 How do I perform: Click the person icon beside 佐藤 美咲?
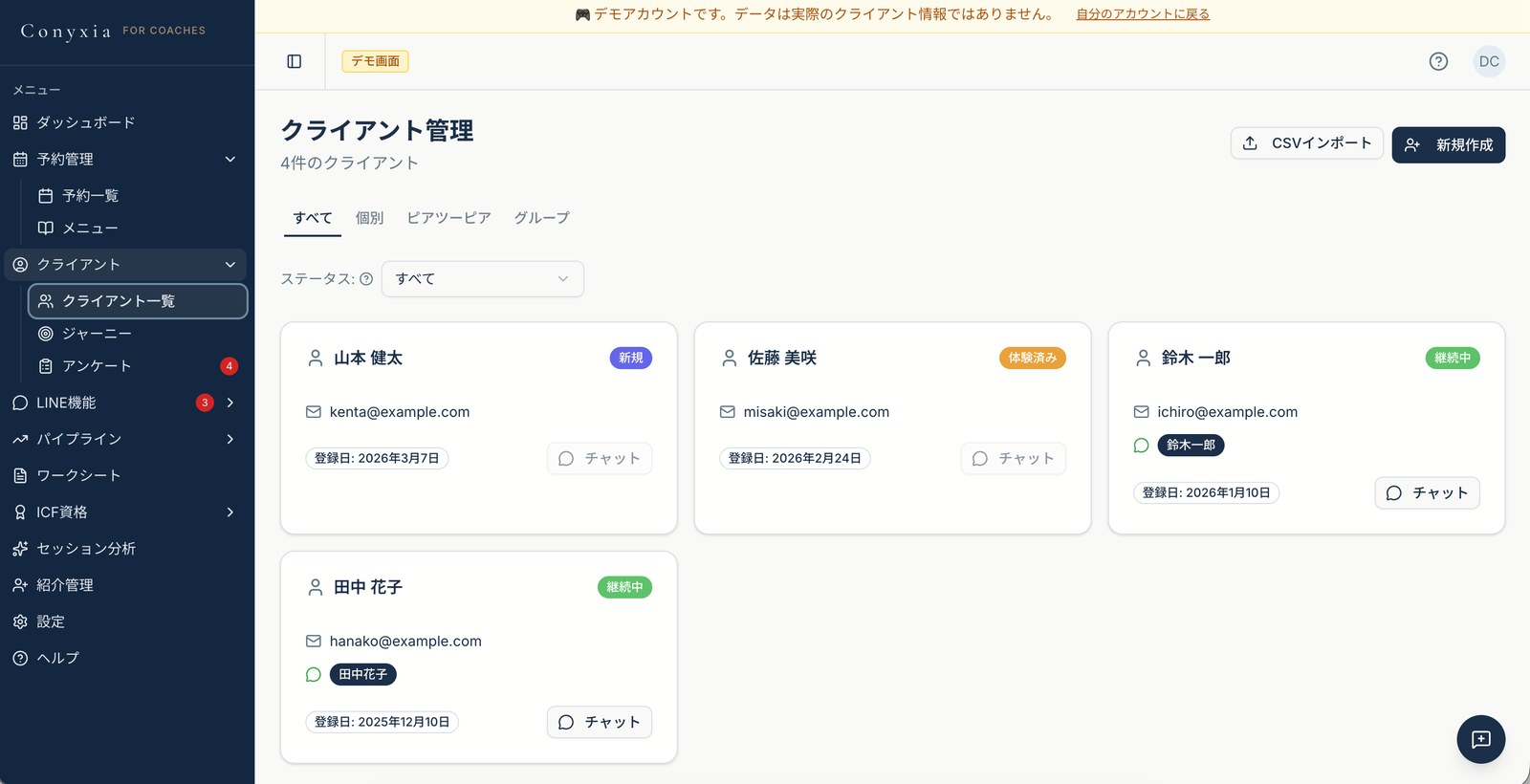[x=729, y=358]
